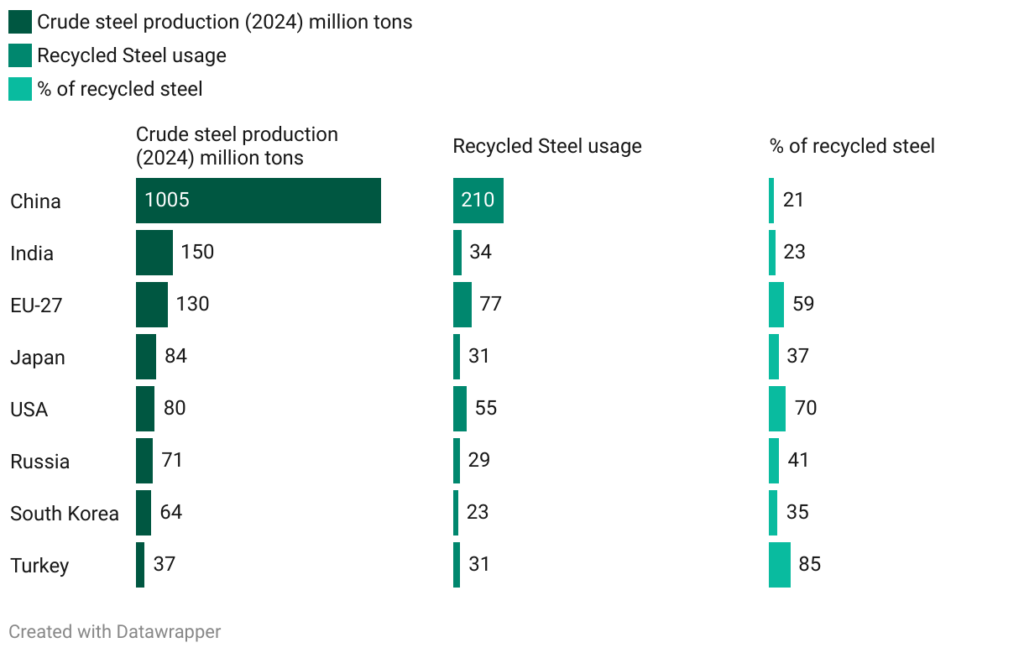The image size is (1024, 653).
Task: Click the Recycled Steel usage column header
Action: click(x=547, y=147)
